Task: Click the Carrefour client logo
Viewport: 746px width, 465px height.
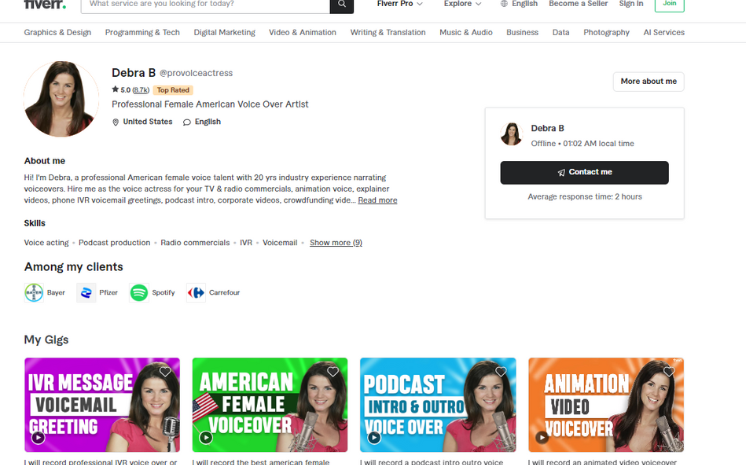Action: point(196,293)
